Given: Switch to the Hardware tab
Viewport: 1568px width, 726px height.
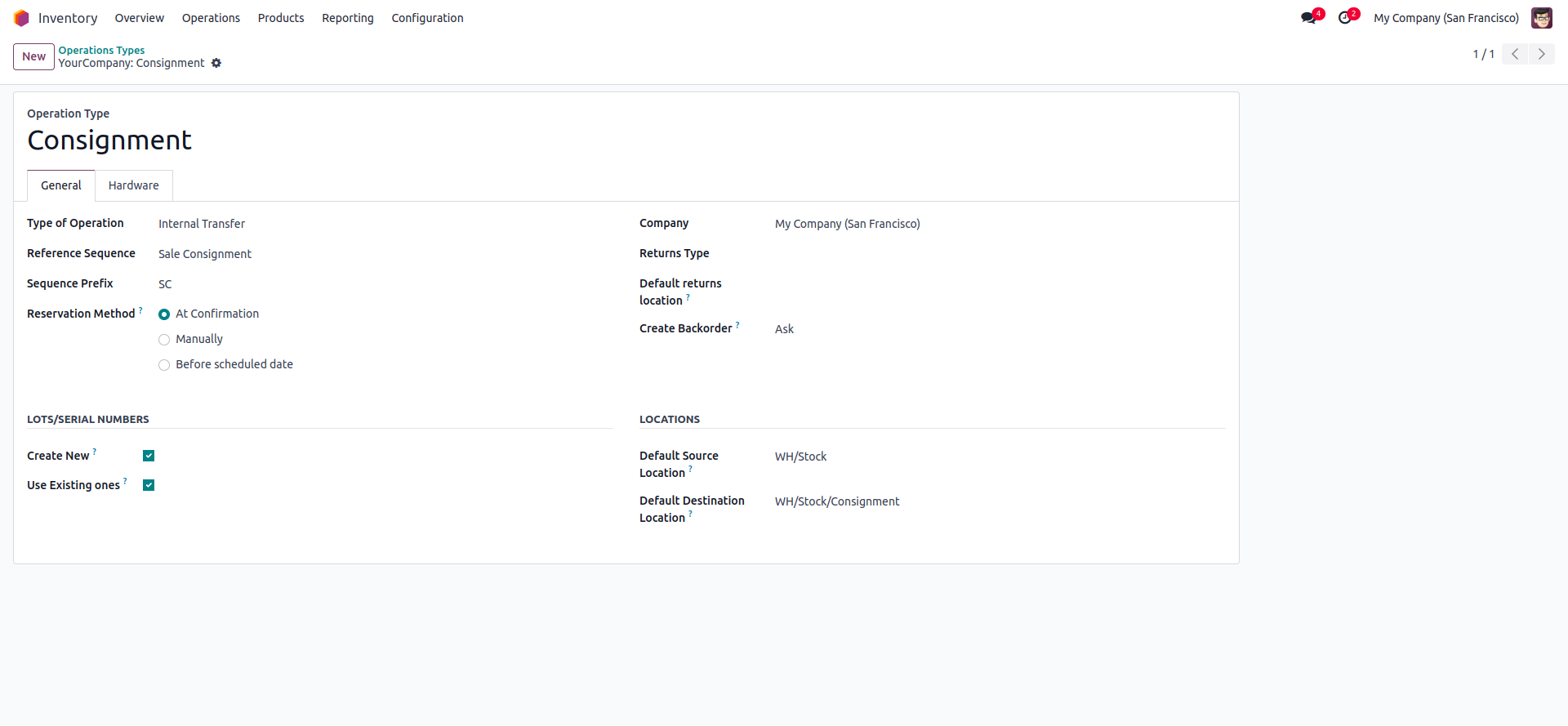Looking at the screenshot, I should (x=134, y=185).
